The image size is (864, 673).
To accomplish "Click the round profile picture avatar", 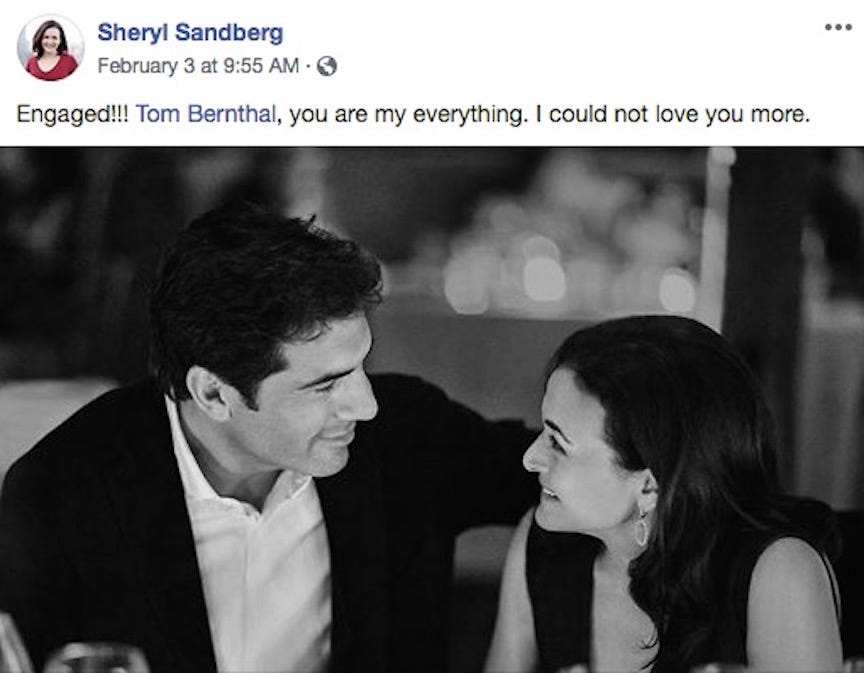I will [x=50, y=47].
